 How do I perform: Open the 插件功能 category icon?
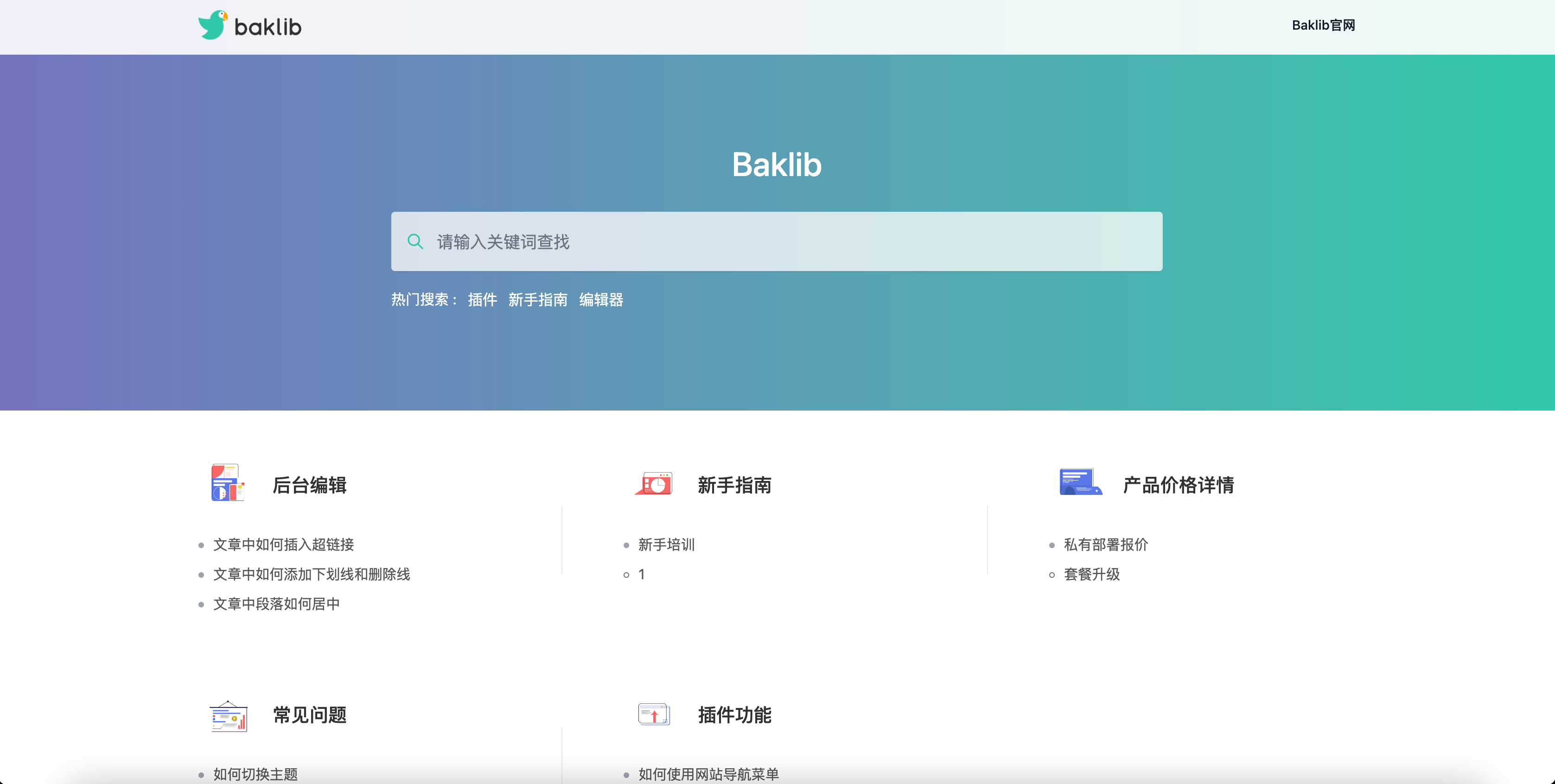pyautogui.click(x=654, y=714)
